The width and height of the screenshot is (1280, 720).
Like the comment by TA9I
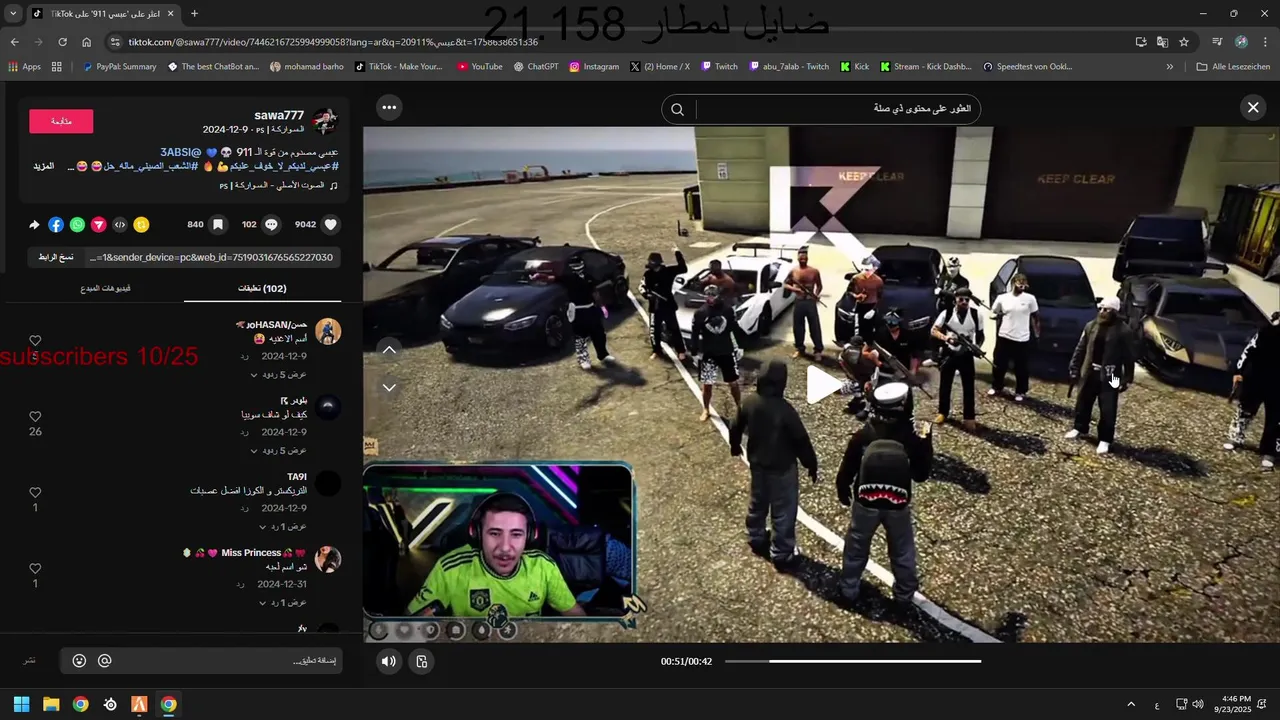coord(35,492)
